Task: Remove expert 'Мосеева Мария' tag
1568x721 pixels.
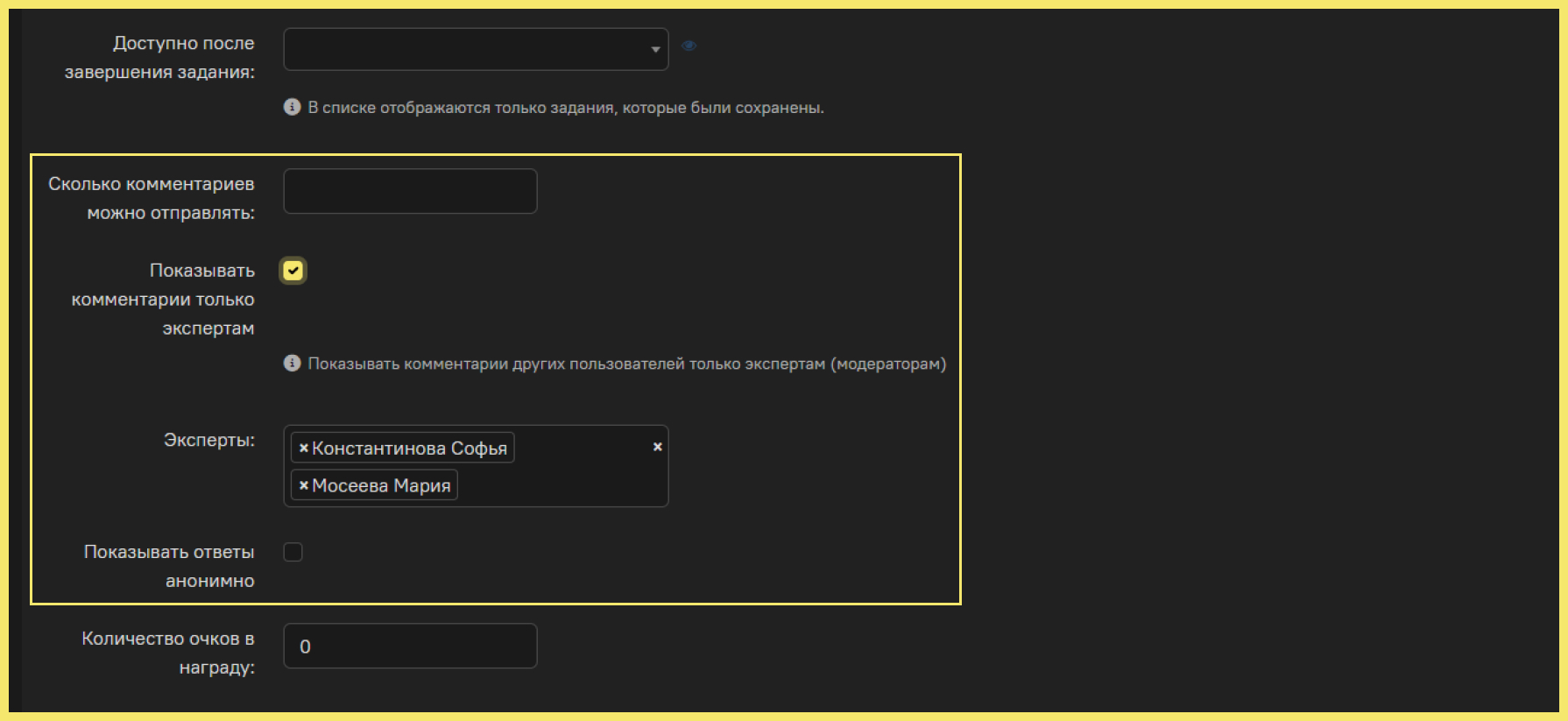Action: (x=303, y=485)
